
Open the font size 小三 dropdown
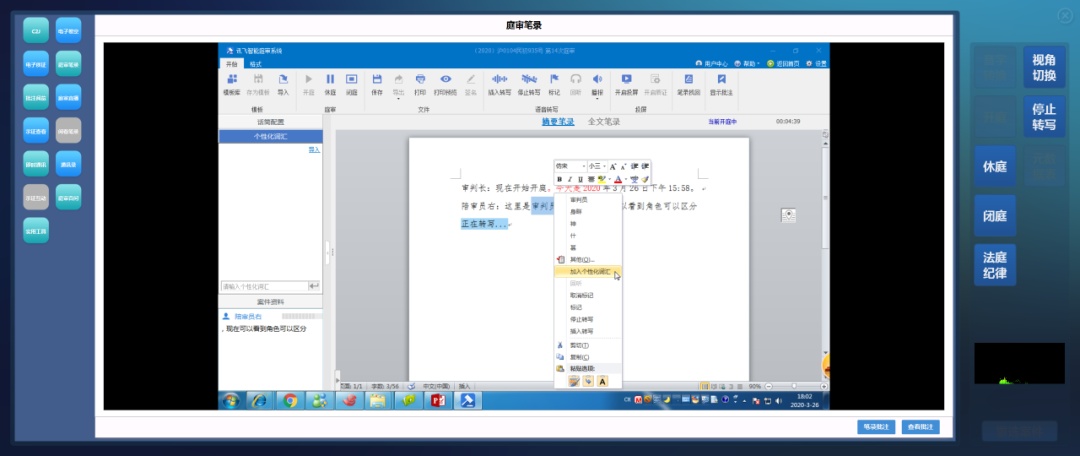coord(605,167)
